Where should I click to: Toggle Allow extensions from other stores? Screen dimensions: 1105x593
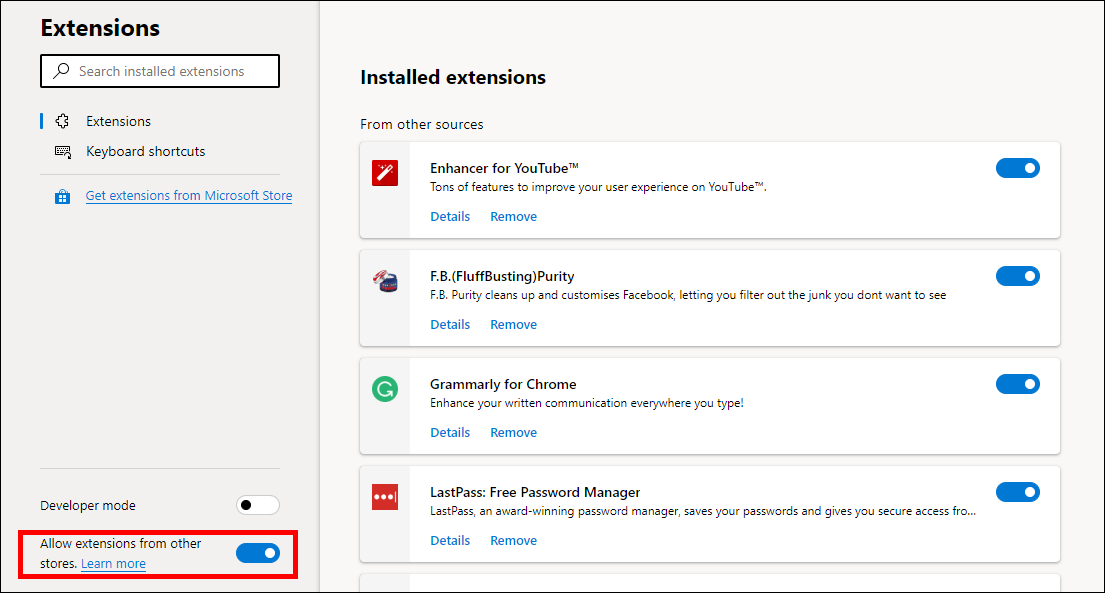[x=258, y=553]
